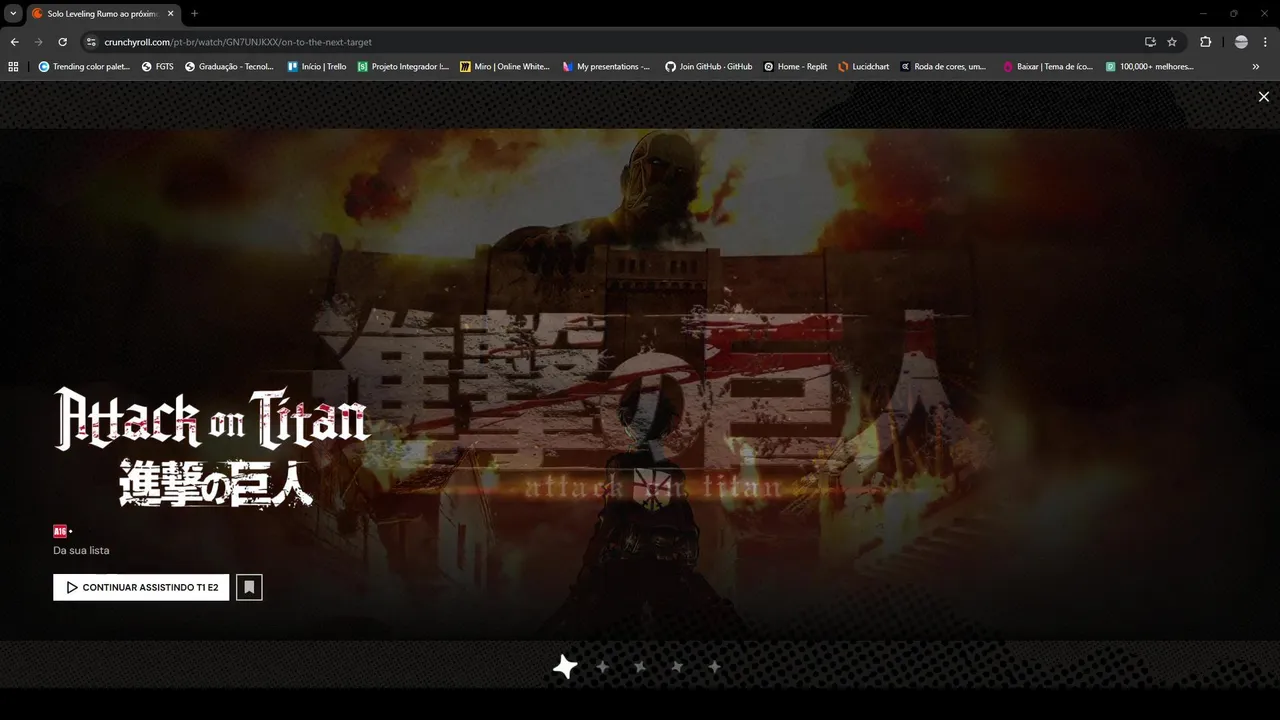This screenshot has height=720, width=1280.
Task: Toggle the watchlist bookmark icon
Action: pyautogui.click(x=249, y=587)
